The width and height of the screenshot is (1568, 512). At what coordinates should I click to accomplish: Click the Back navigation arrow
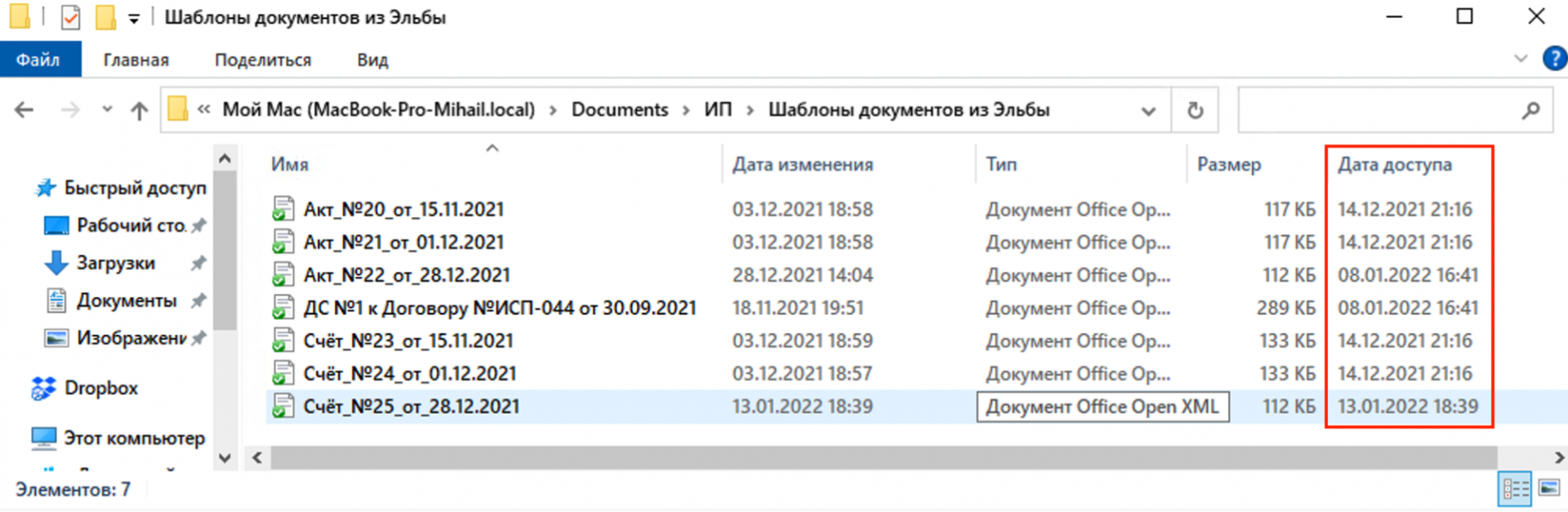tap(24, 110)
